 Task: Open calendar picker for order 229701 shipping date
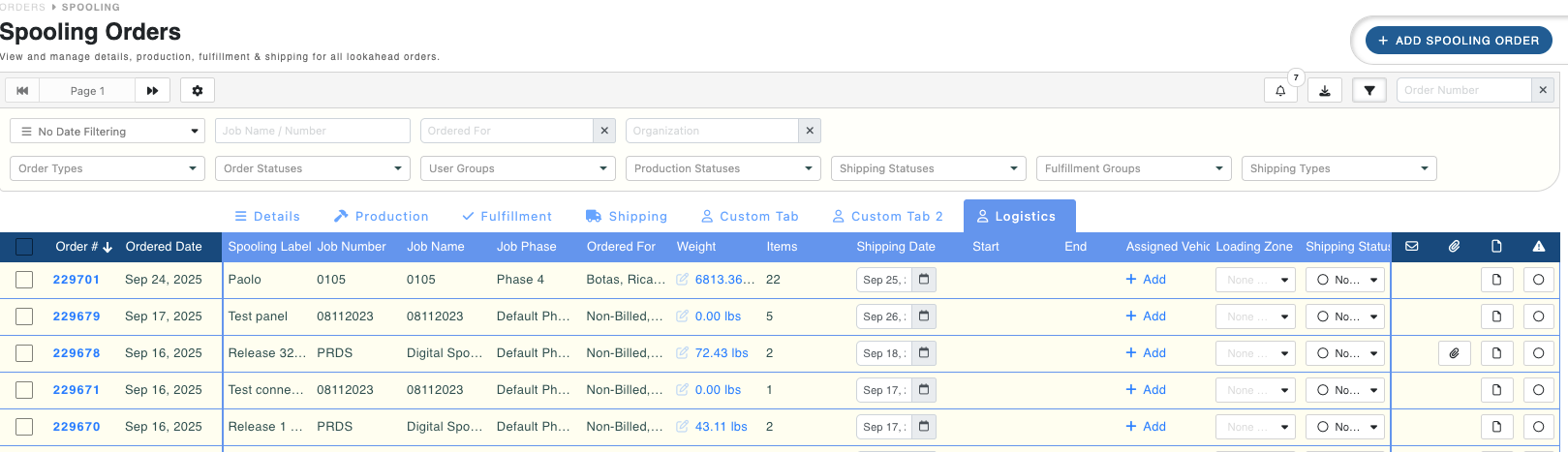pyautogui.click(x=924, y=280)
